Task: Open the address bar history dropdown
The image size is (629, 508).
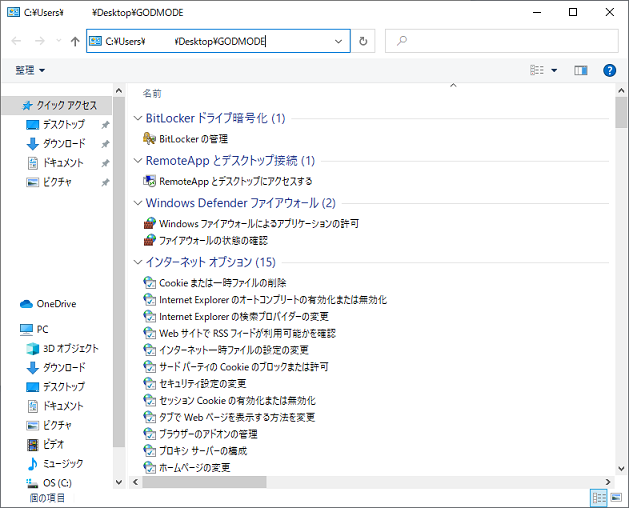Action: (x=338, y=41)
